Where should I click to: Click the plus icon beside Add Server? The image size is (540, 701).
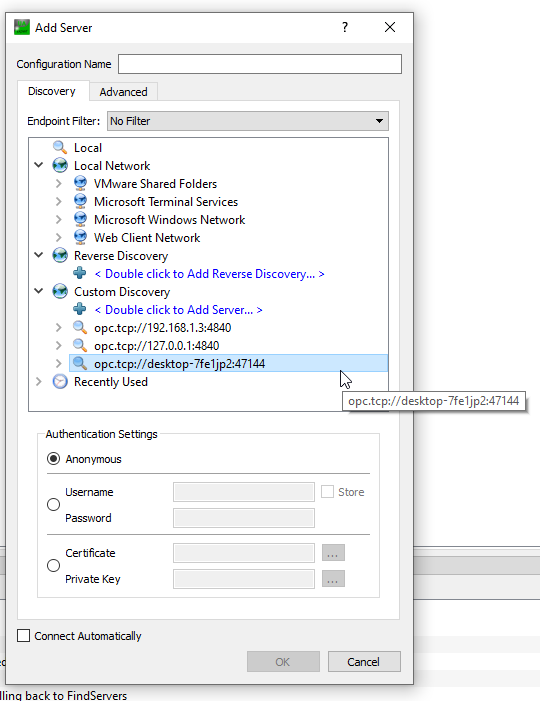coord(80,309)
